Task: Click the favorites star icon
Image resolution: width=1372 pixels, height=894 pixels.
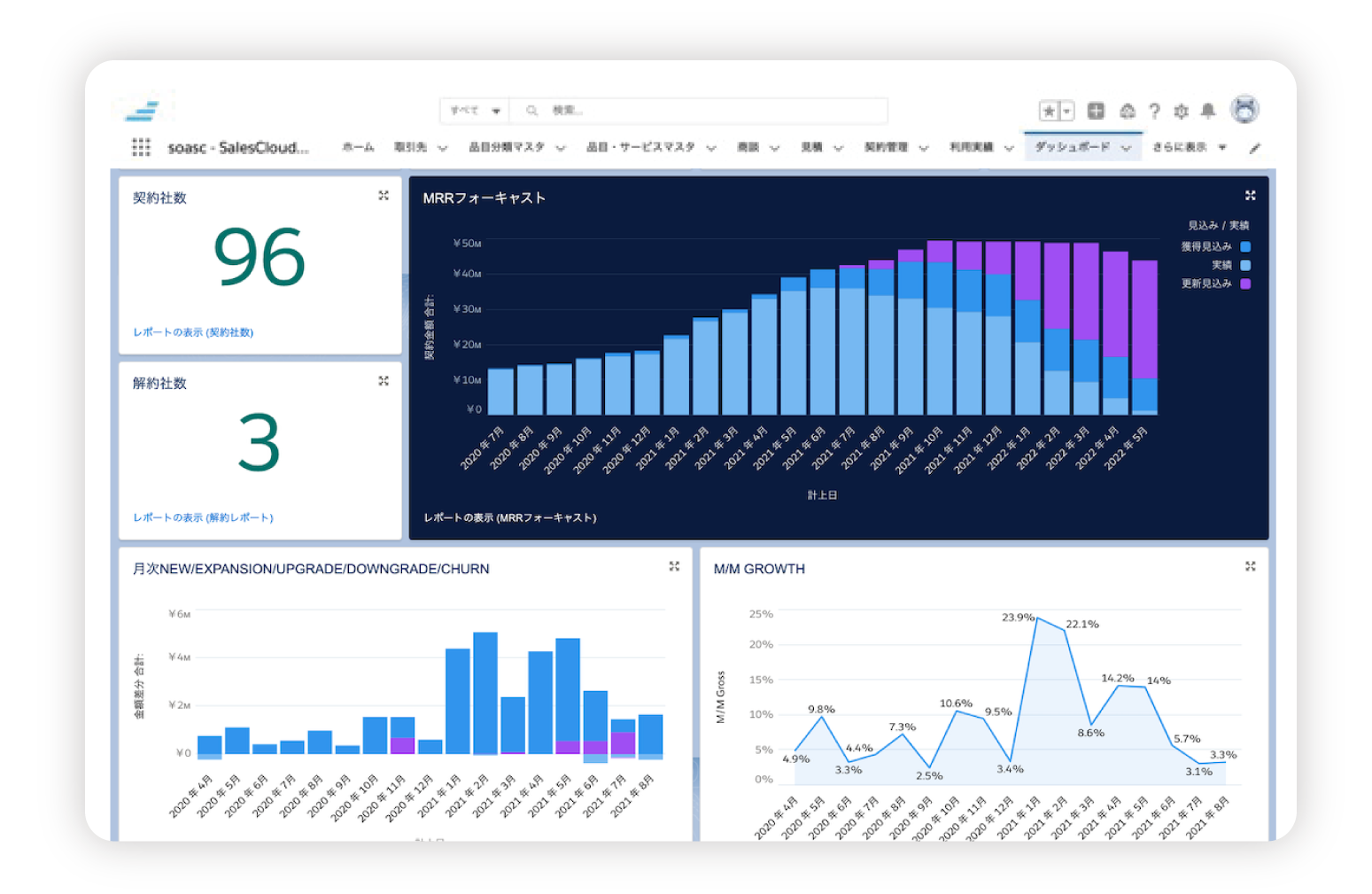Action: click(x=1050, y=111)
